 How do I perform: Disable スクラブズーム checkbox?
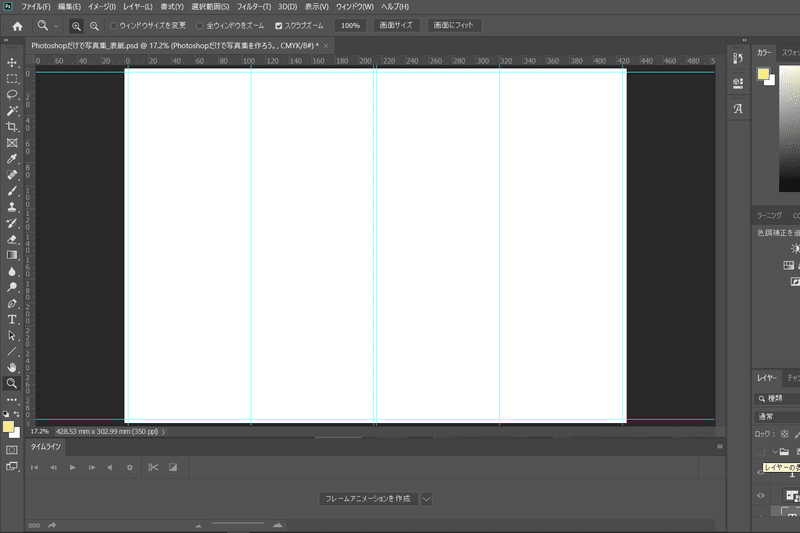pos(279,26)
